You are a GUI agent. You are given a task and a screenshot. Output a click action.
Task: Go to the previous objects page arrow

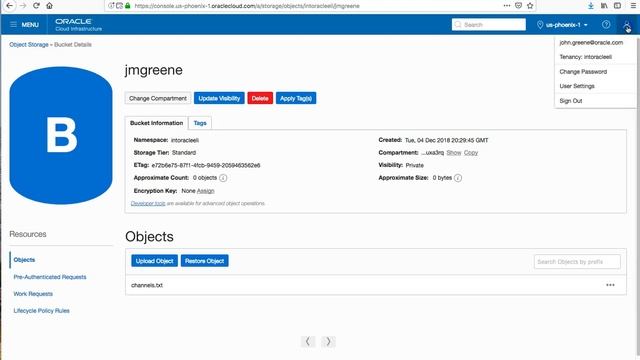[308, 341]
